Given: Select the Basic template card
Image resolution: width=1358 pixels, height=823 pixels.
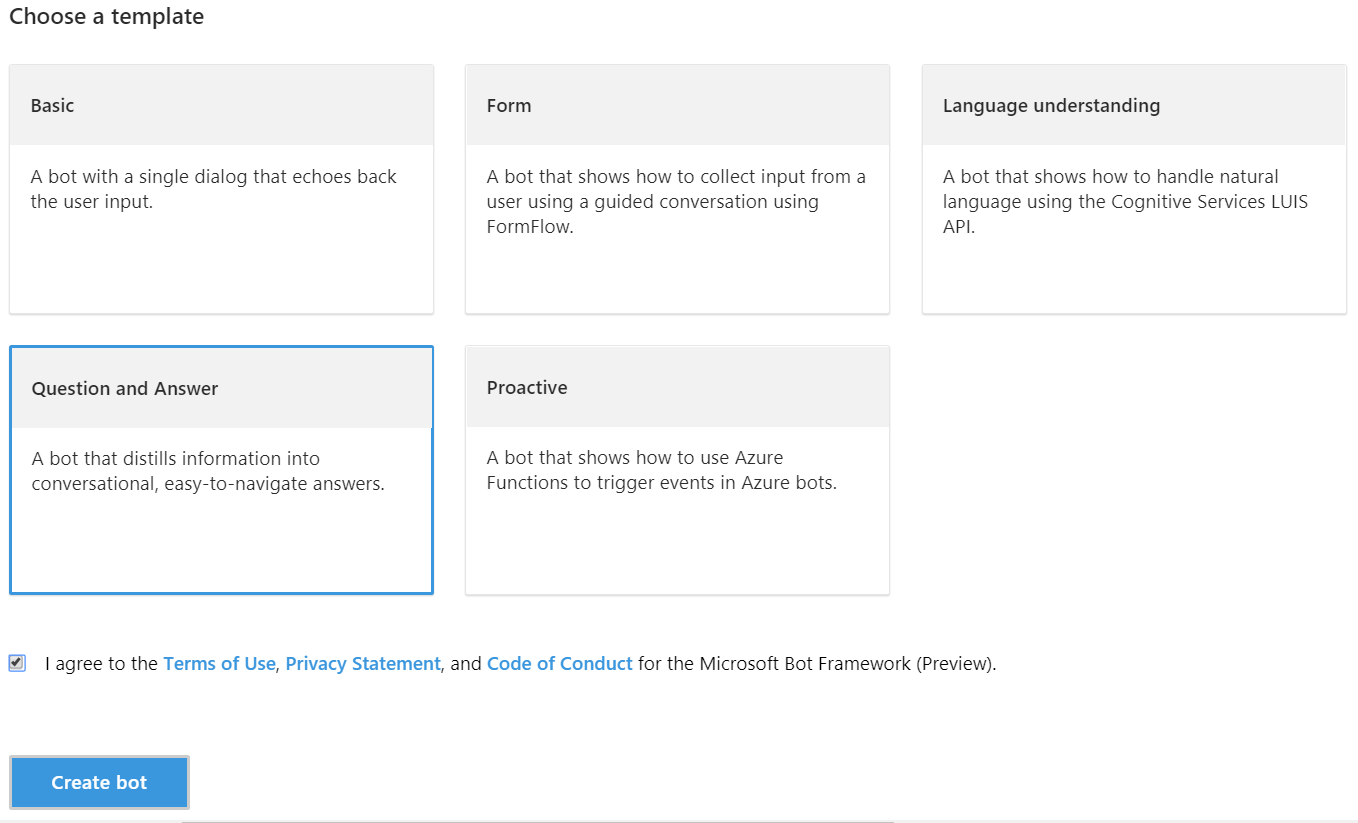Looking at the screenshot, I should (221, 189).
